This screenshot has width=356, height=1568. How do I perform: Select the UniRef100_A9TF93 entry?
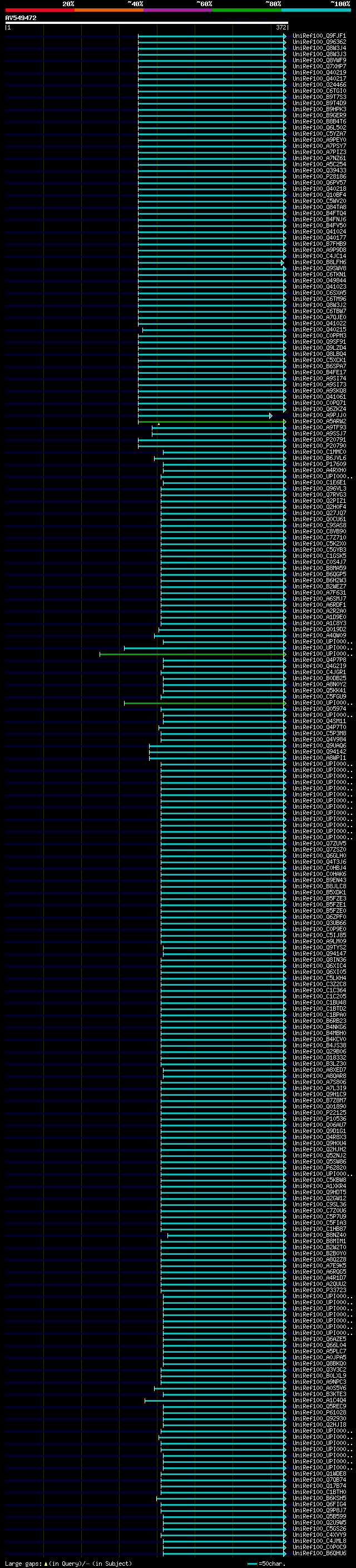coord(319,427)
